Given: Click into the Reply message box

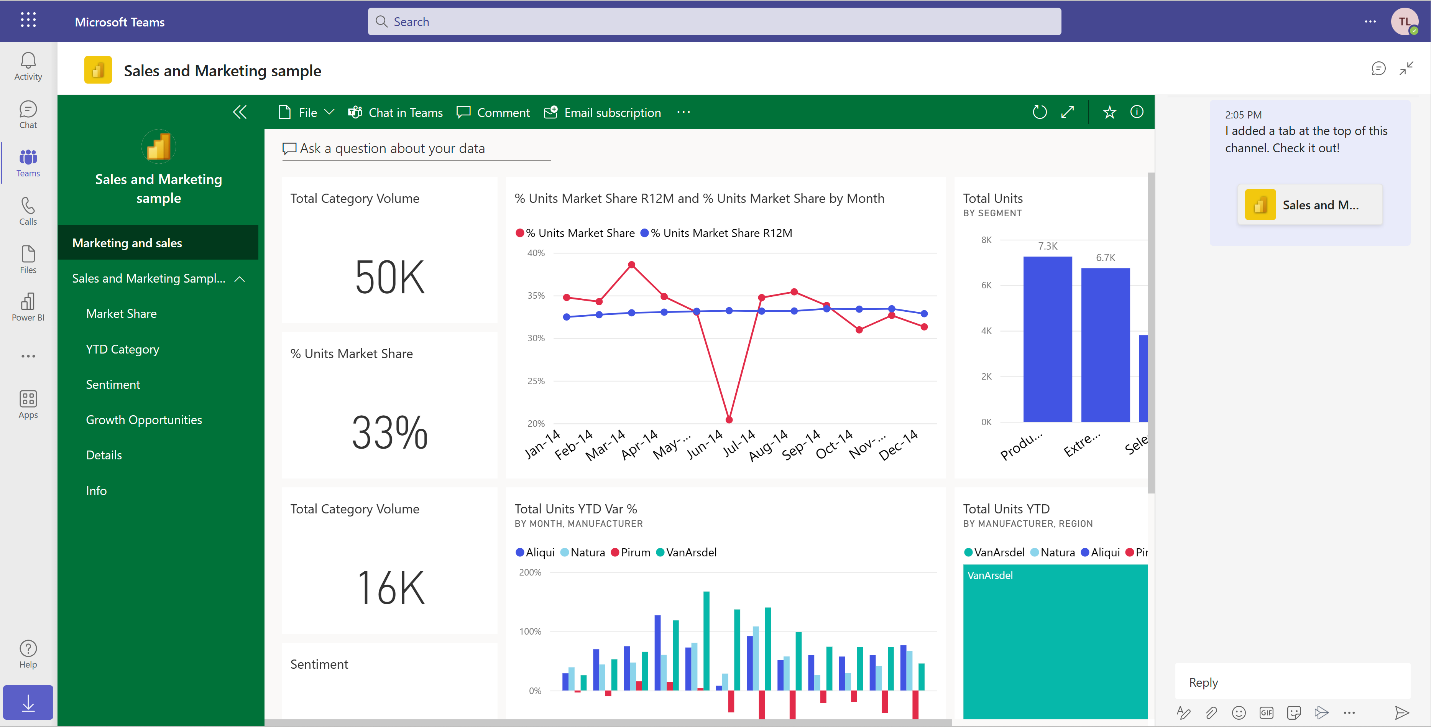Looking at the screenshot, I should 1292,682.
